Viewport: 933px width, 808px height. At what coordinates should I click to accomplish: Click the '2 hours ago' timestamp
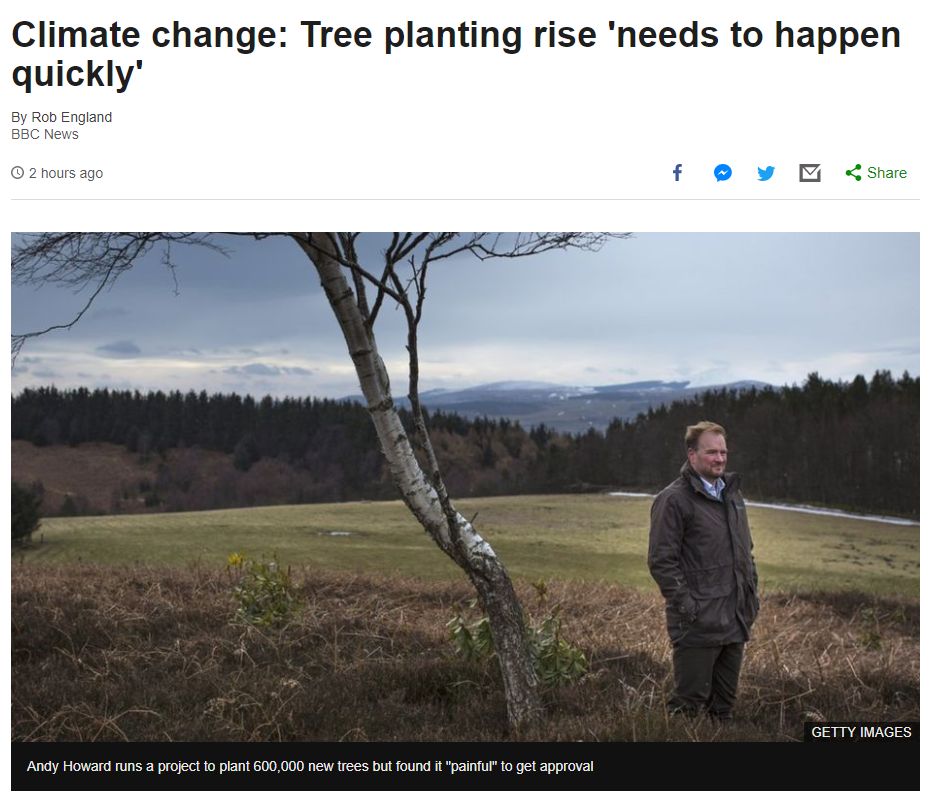click(64, 172)
